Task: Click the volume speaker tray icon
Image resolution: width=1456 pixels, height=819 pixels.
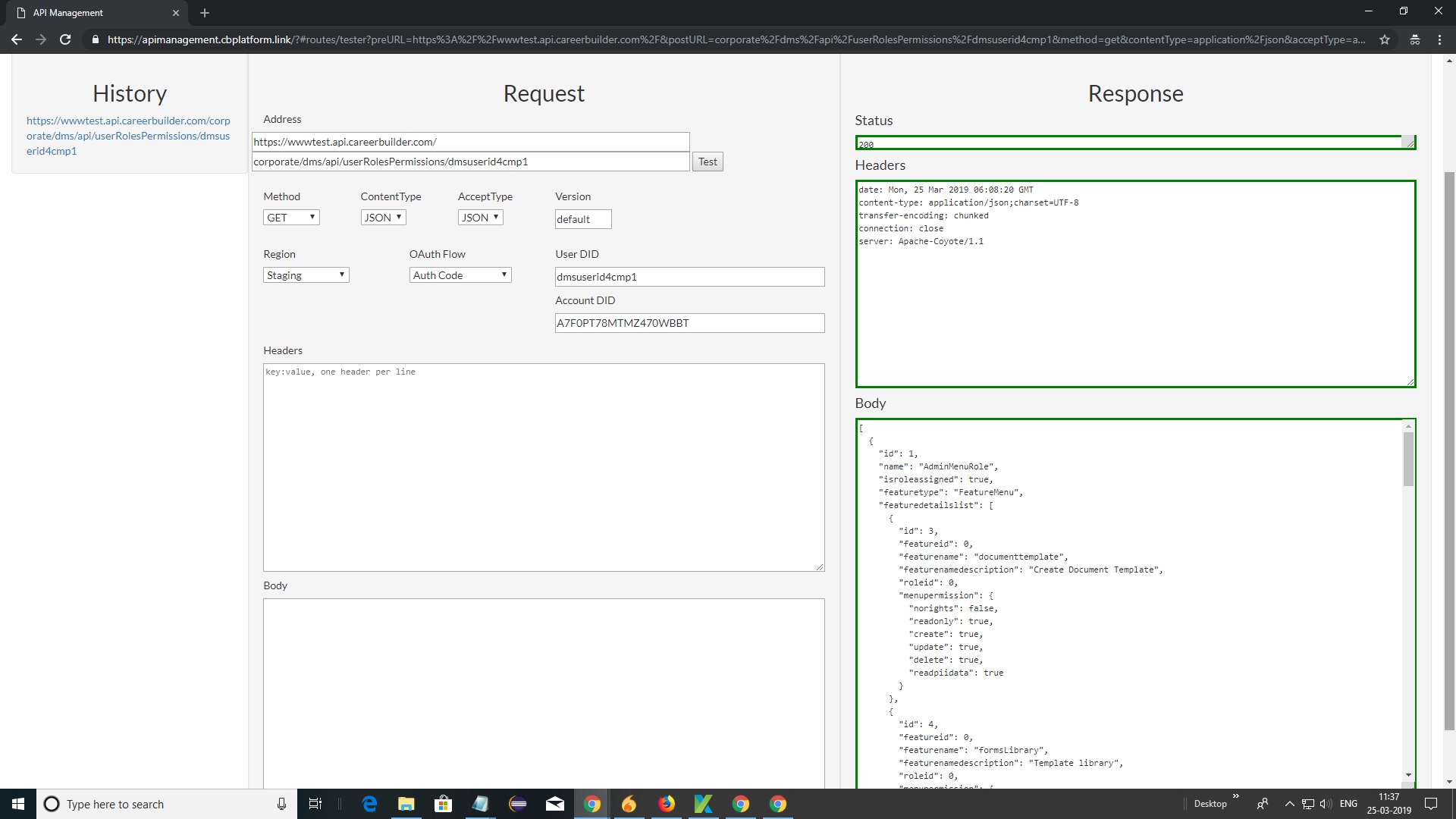Action: (x=1326, y=804)
